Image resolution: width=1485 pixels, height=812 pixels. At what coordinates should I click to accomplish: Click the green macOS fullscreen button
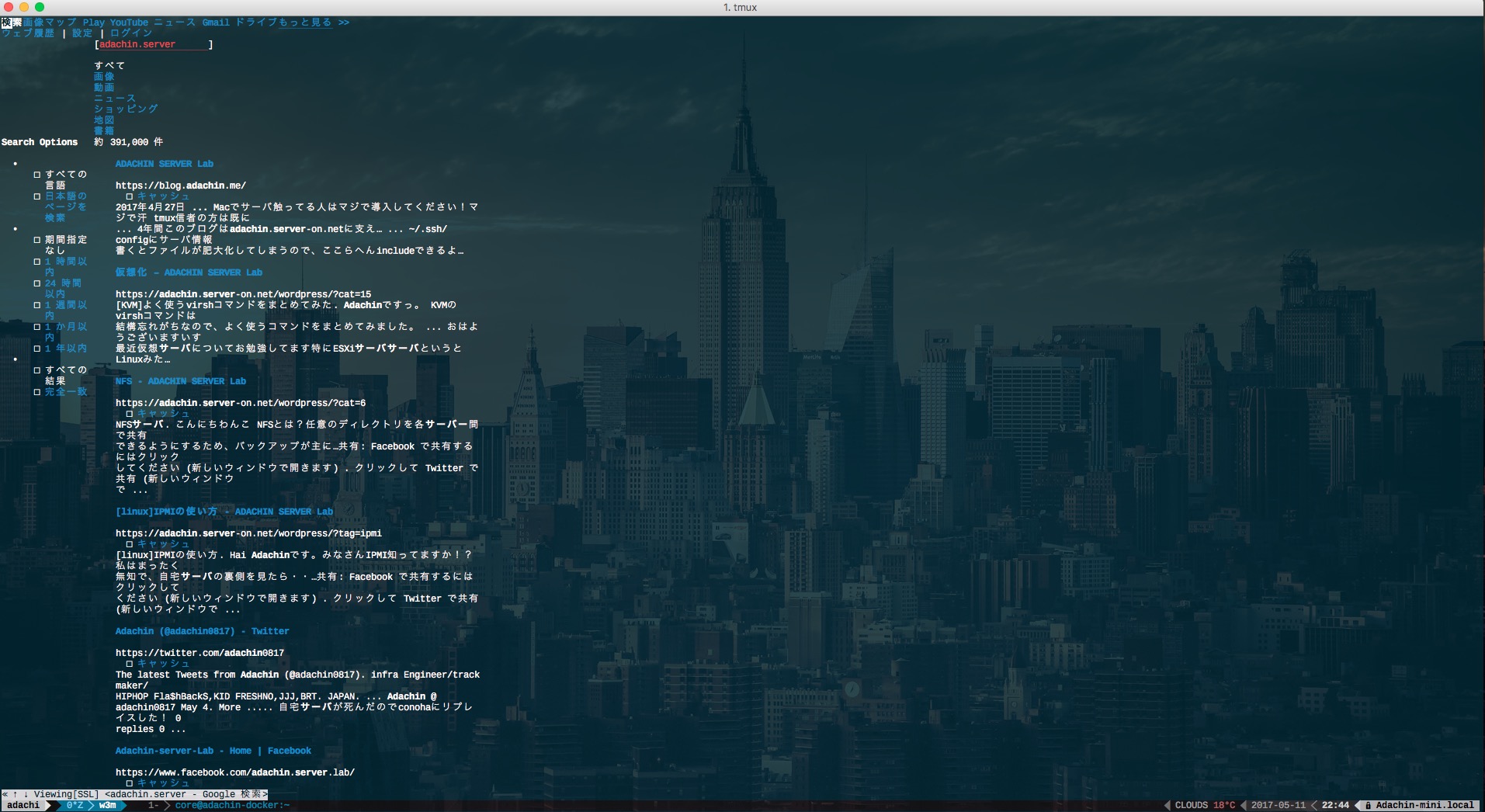pyautogui.click(x=40, y=7)
